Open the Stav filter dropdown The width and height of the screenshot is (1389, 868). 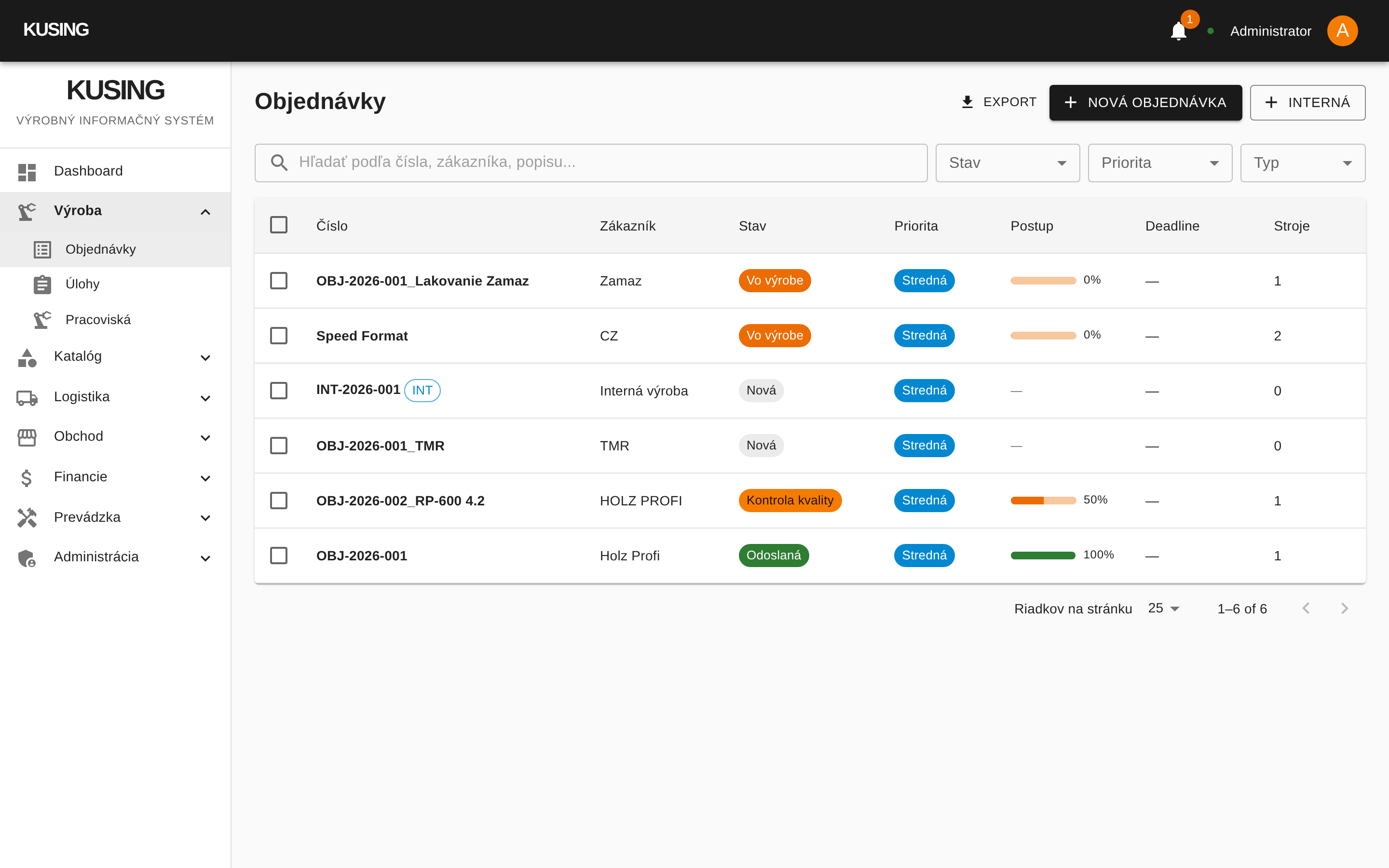1008,163
